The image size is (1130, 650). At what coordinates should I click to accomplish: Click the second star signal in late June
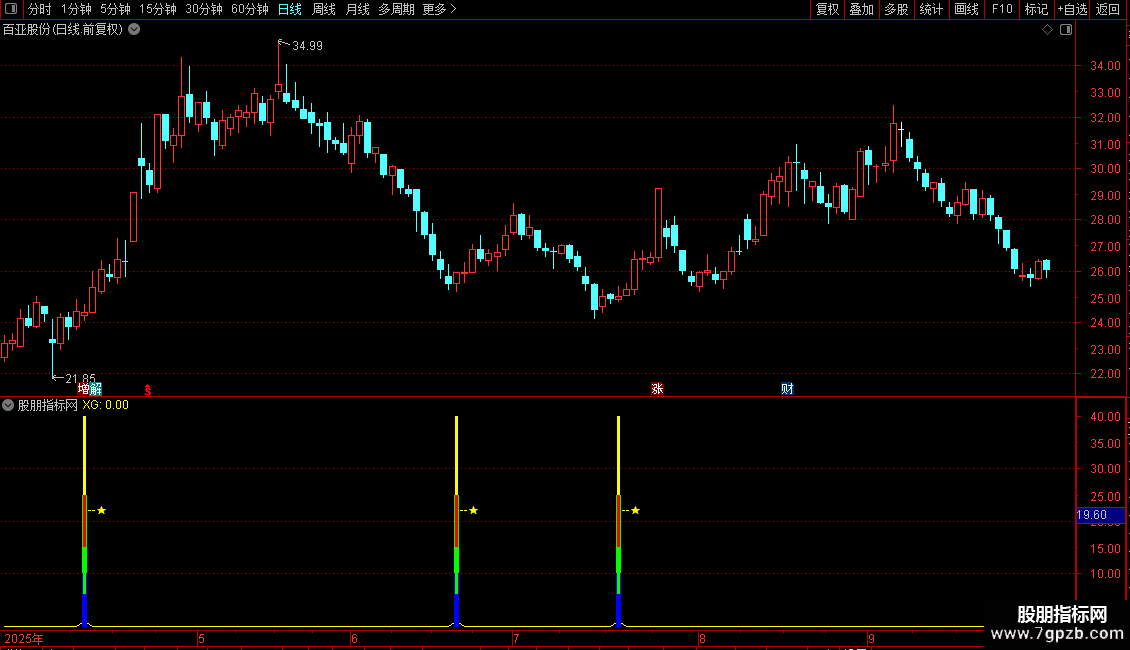(x=473, y=510)
